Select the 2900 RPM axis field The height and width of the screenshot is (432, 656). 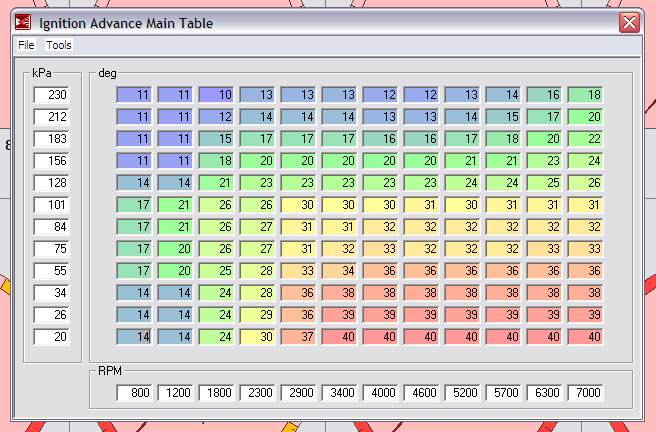298,393
